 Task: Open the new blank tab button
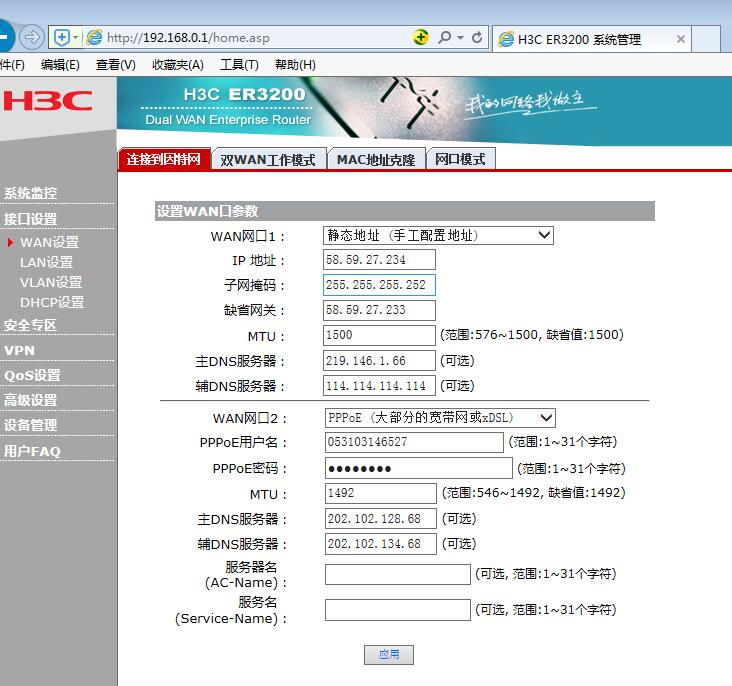(x=706, y=39)
